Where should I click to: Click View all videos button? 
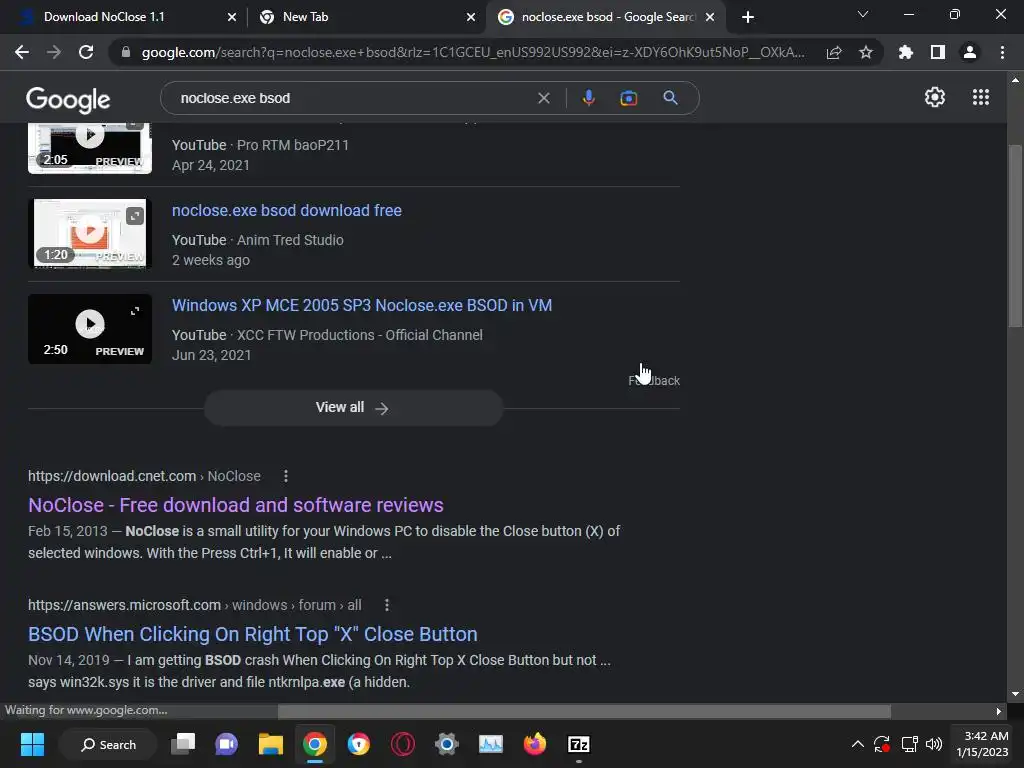(x=353, y=408)
